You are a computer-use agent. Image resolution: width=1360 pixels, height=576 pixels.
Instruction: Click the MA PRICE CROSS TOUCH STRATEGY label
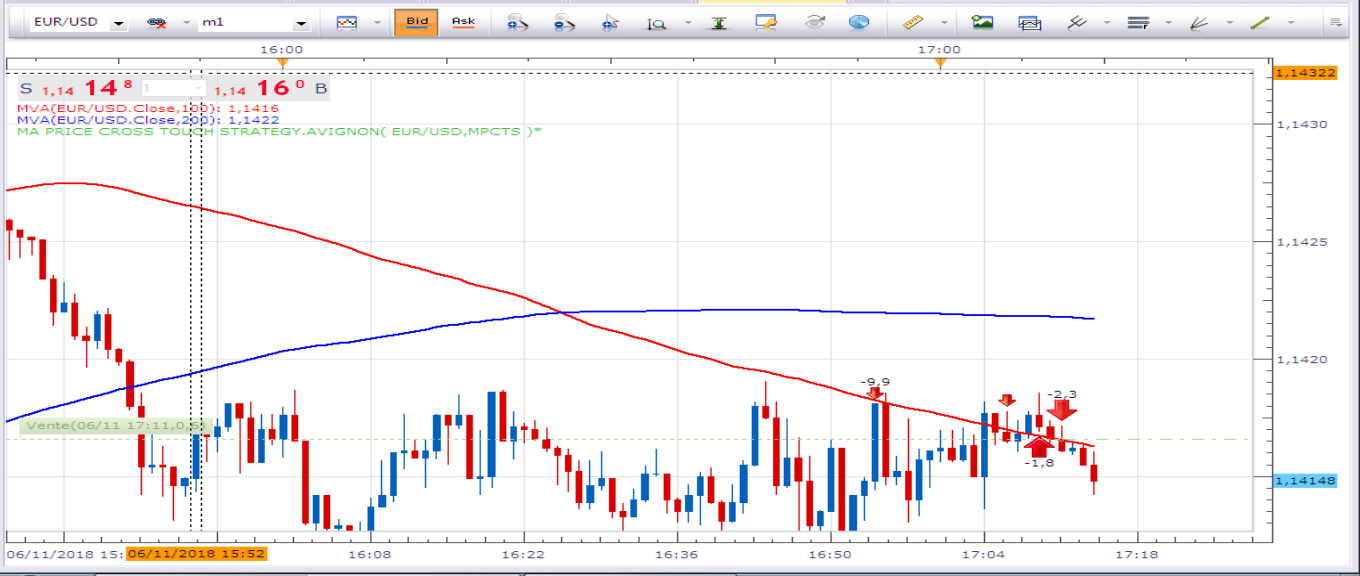point(279,132)
